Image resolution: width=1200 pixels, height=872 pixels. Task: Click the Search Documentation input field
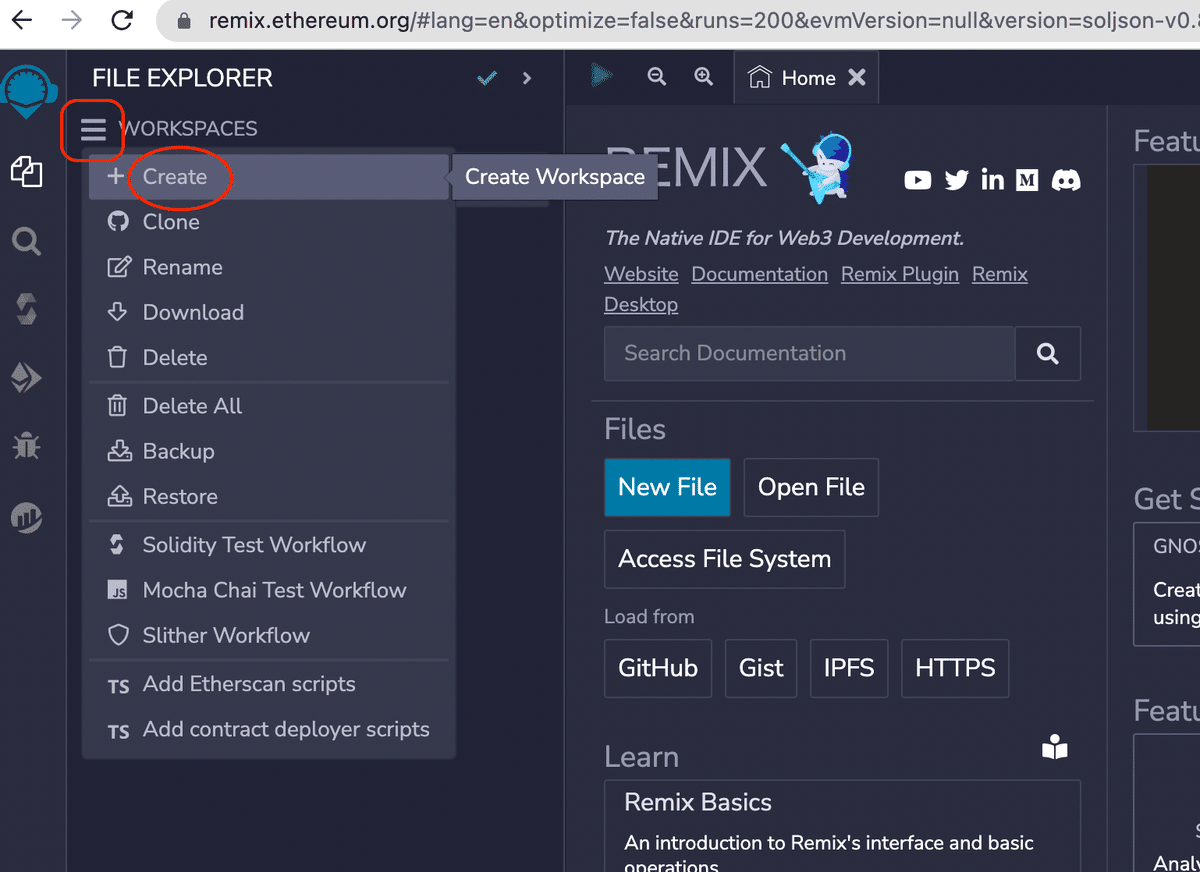click(x=809, y=353)
